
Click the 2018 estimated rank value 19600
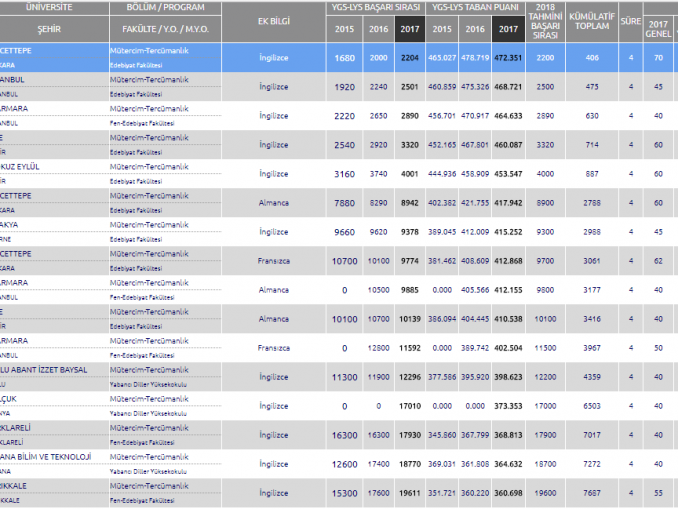coord(545,493)
